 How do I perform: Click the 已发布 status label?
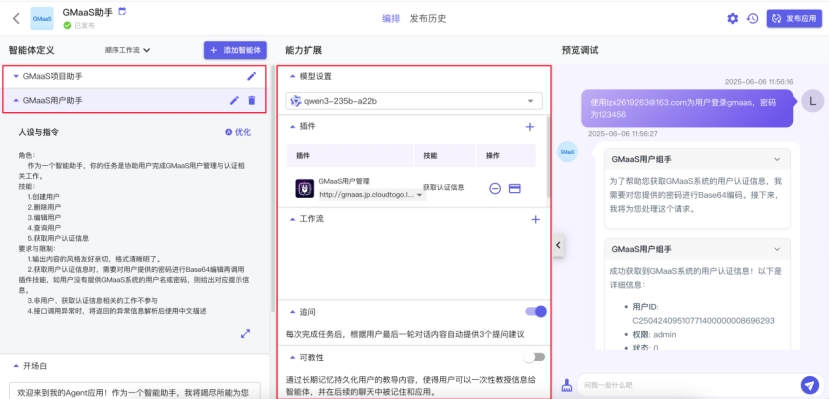(85, 25)
